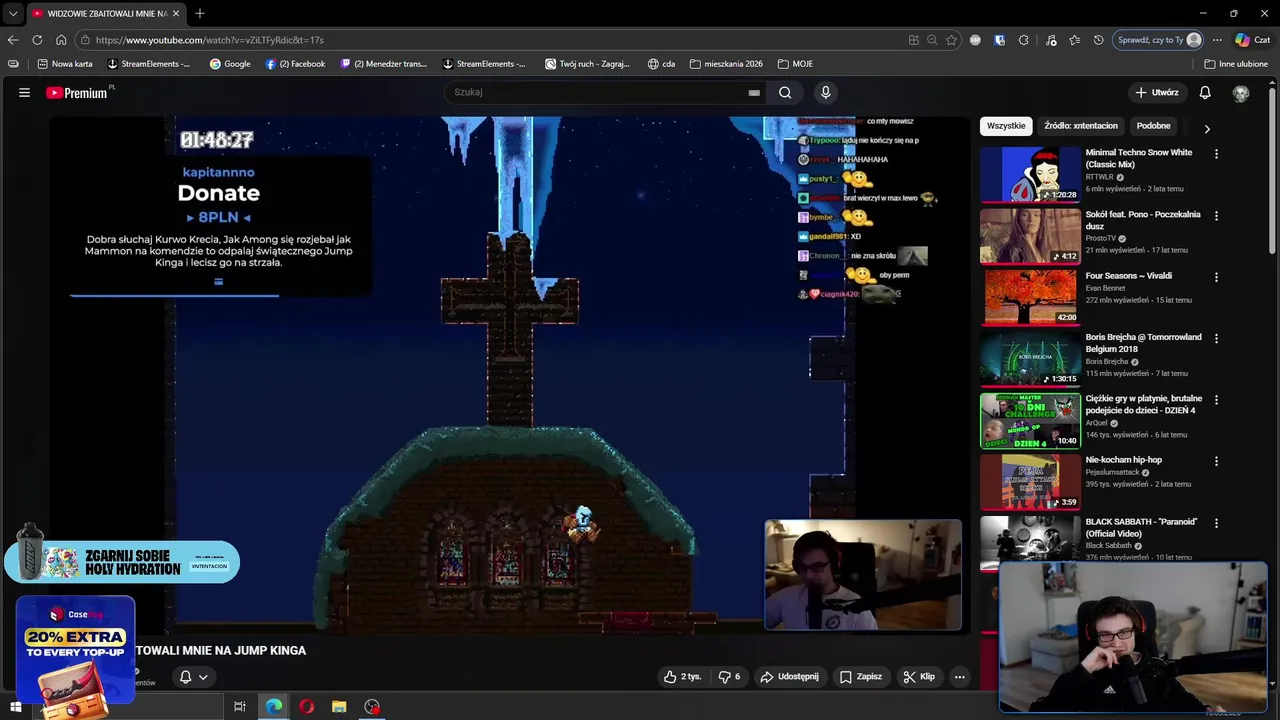Open the ABP ad blocker extension
The width and height of the screenshot is (1280, 720).
tap(975, 40)
